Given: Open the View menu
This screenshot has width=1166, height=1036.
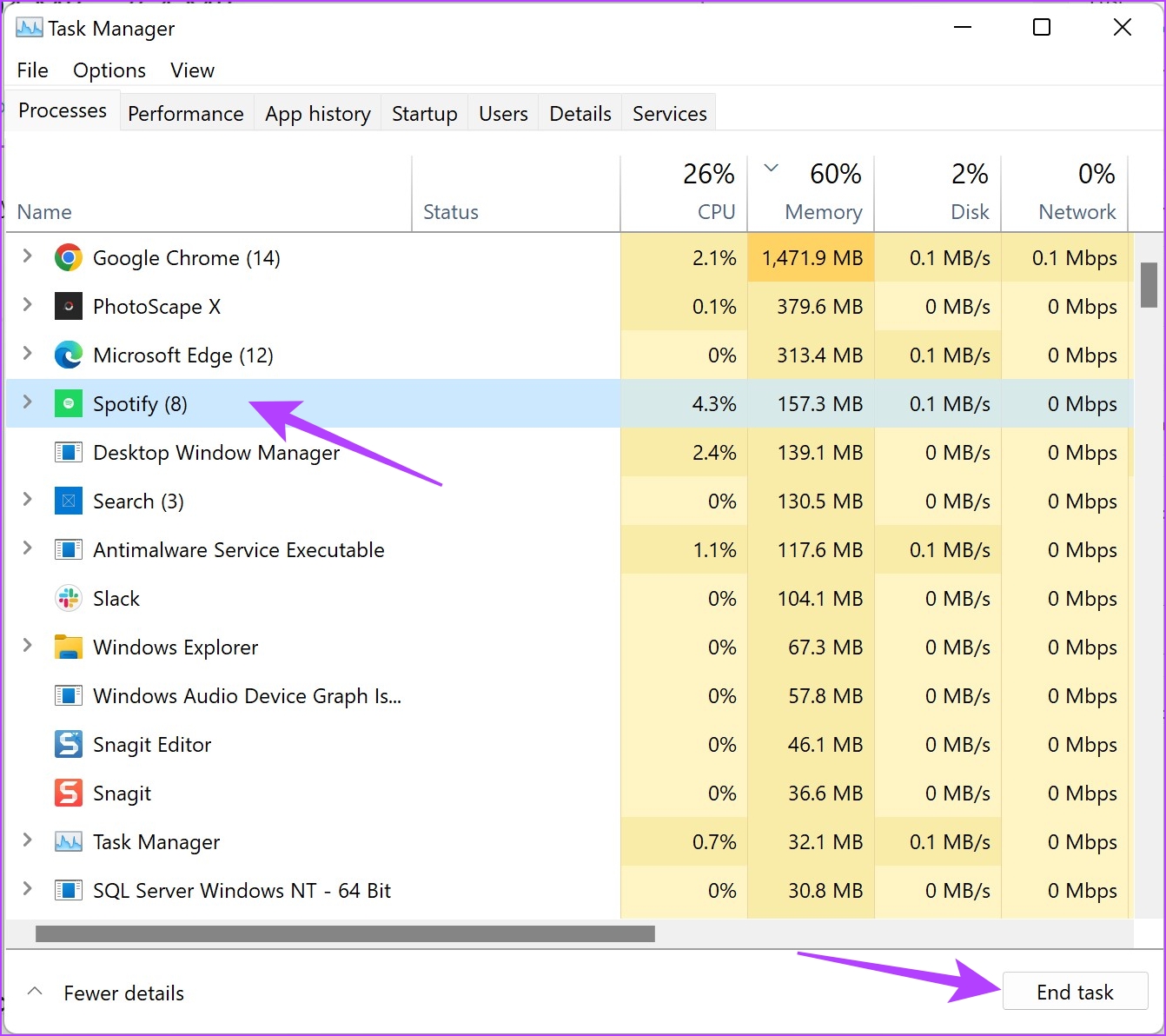Looking at the screenshot, I should point(192,70).
